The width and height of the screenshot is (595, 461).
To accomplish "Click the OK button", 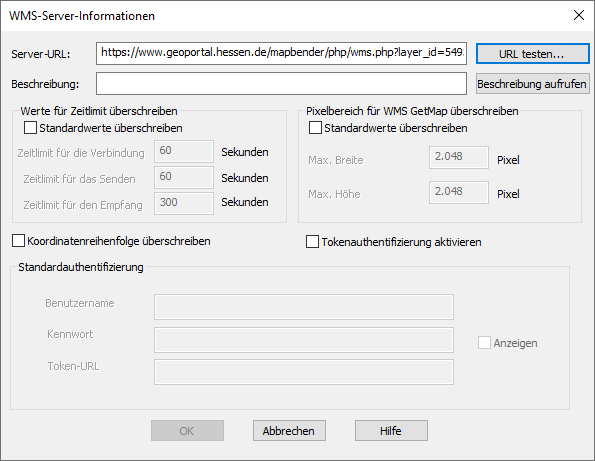I will pyautogui.click(x=187, y=430).
